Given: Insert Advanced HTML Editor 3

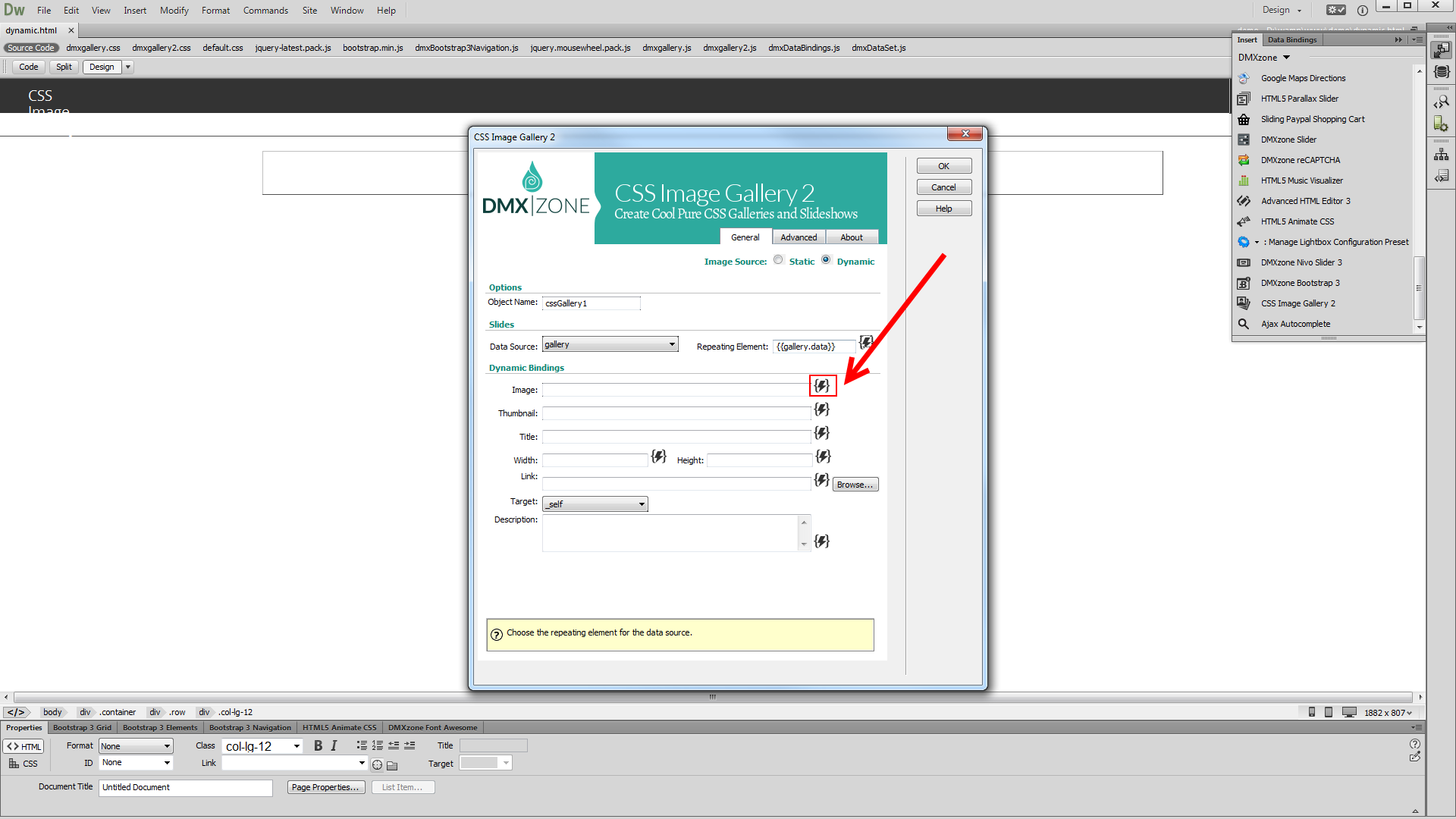Looking at the screenshot, I should (x=1305, y=201).
